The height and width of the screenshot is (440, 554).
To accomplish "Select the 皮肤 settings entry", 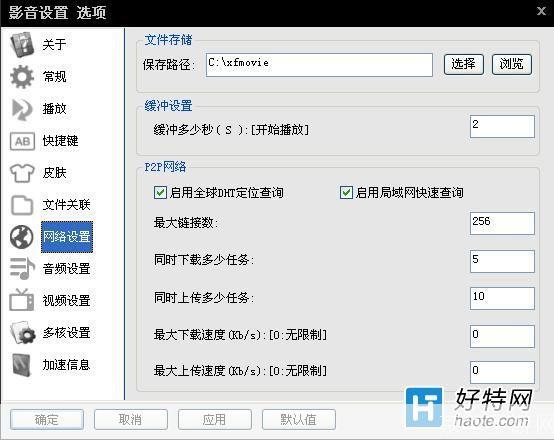I will tap(54, 173).
